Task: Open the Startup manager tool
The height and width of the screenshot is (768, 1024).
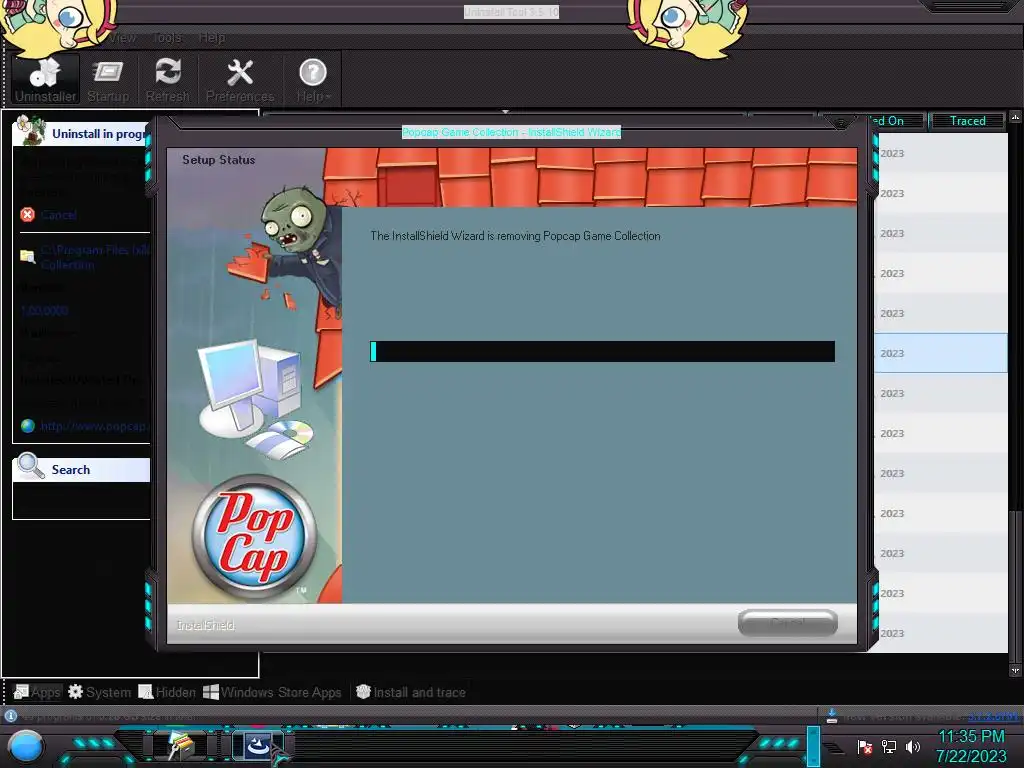Action: coord(108,79)
